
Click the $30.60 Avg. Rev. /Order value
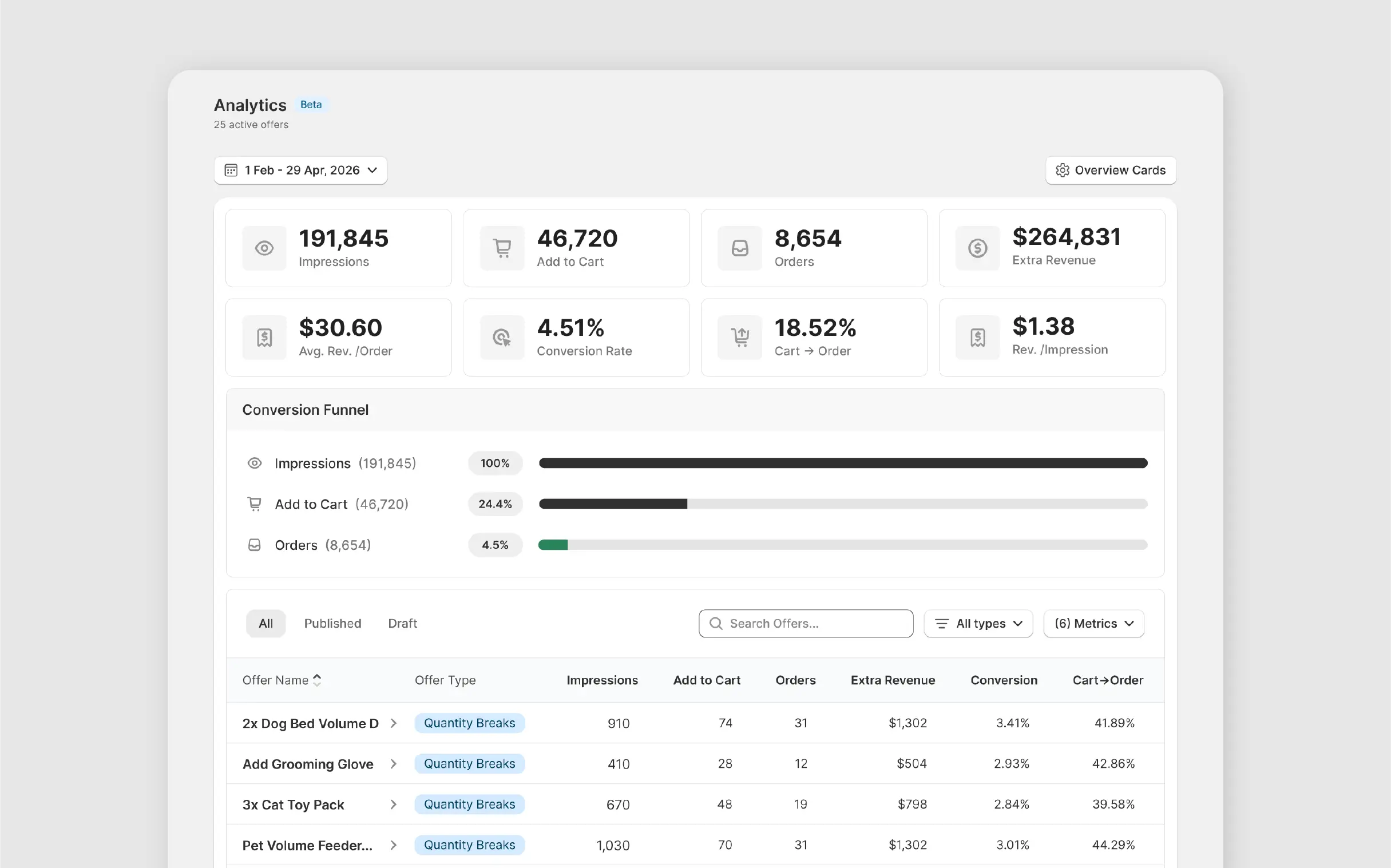coord(340,328)
